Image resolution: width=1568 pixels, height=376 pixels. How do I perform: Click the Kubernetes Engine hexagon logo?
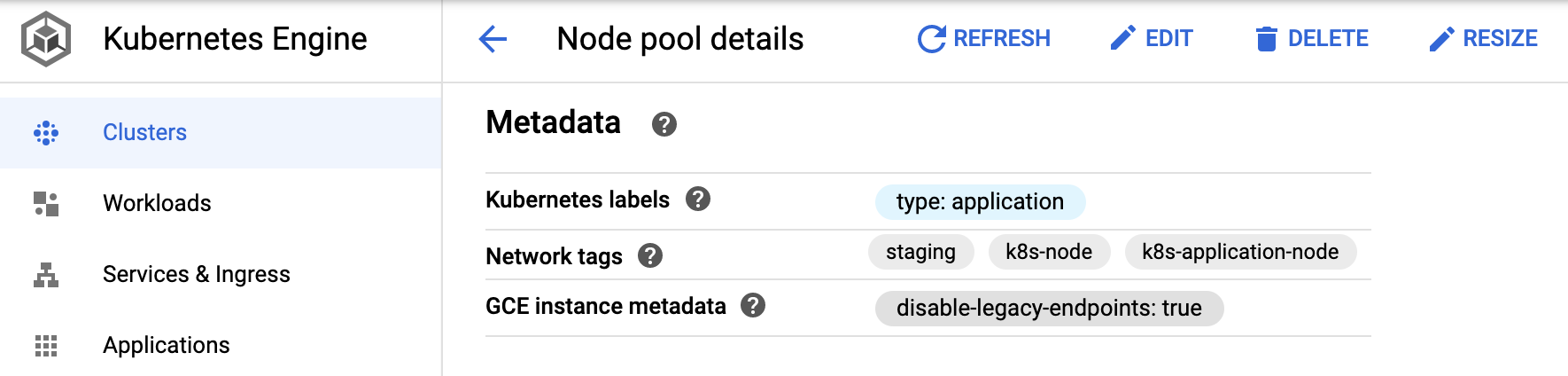pyautogui.click(x=46, y=39)
